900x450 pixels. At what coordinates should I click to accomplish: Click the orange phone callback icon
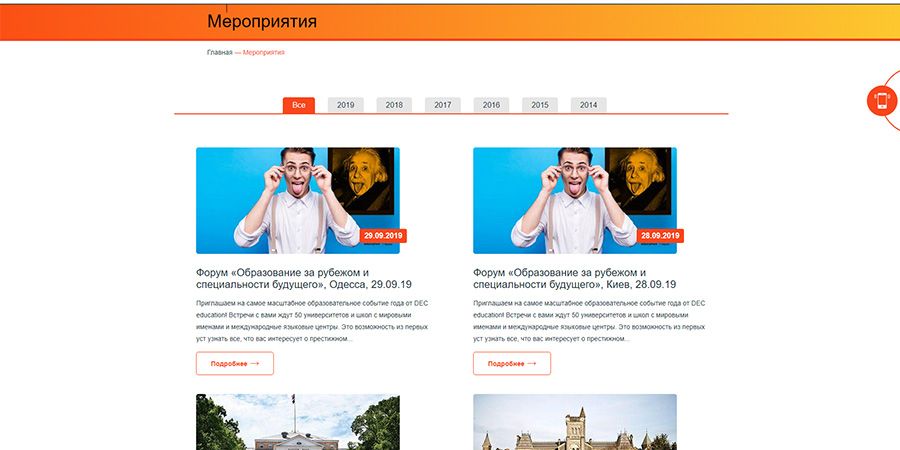[882, 100]
